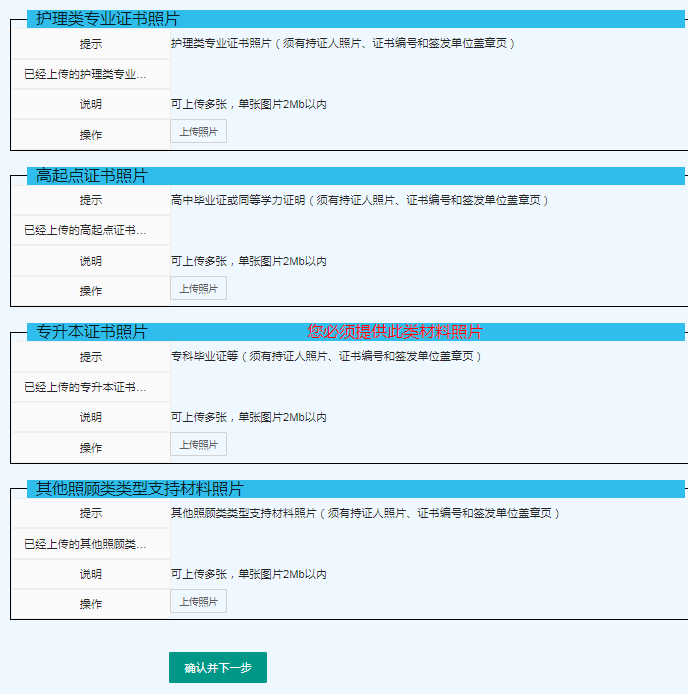Click the 说明 label in 专升本证书照片 section
The height and width of the screenshot is (694, 688).
(91, 417)
